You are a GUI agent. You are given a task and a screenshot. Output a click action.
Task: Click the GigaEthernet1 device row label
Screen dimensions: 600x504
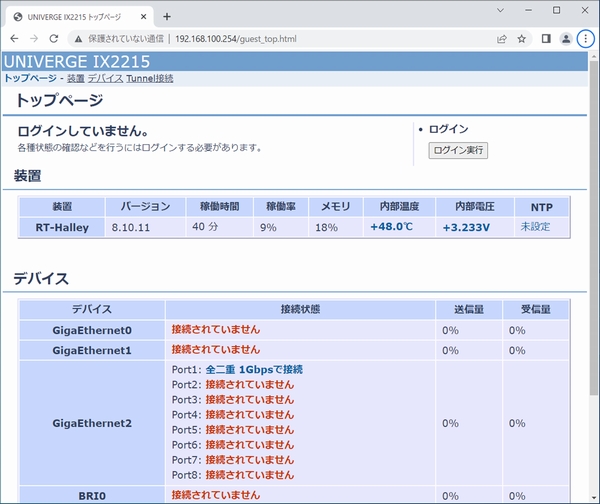point(92,350)
